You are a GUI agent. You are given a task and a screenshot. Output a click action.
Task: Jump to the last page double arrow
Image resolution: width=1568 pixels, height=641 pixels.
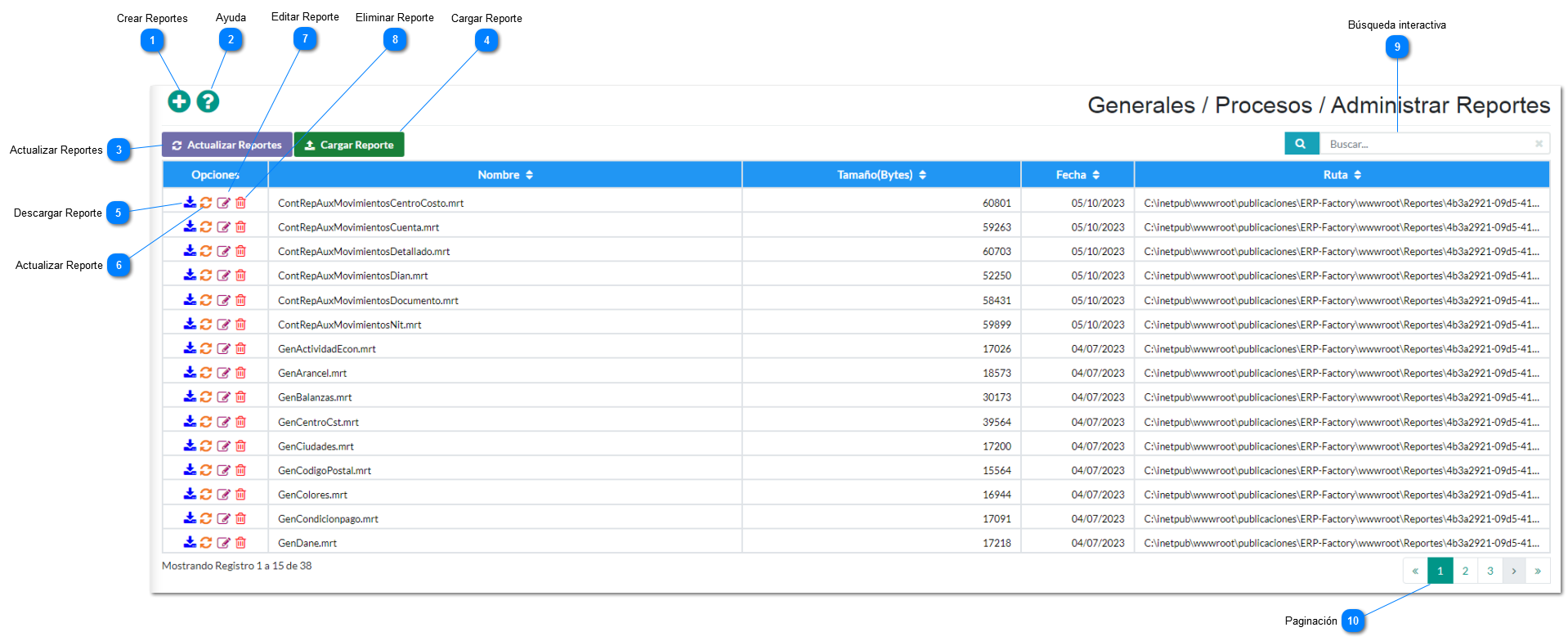[x=1538, y=571]
